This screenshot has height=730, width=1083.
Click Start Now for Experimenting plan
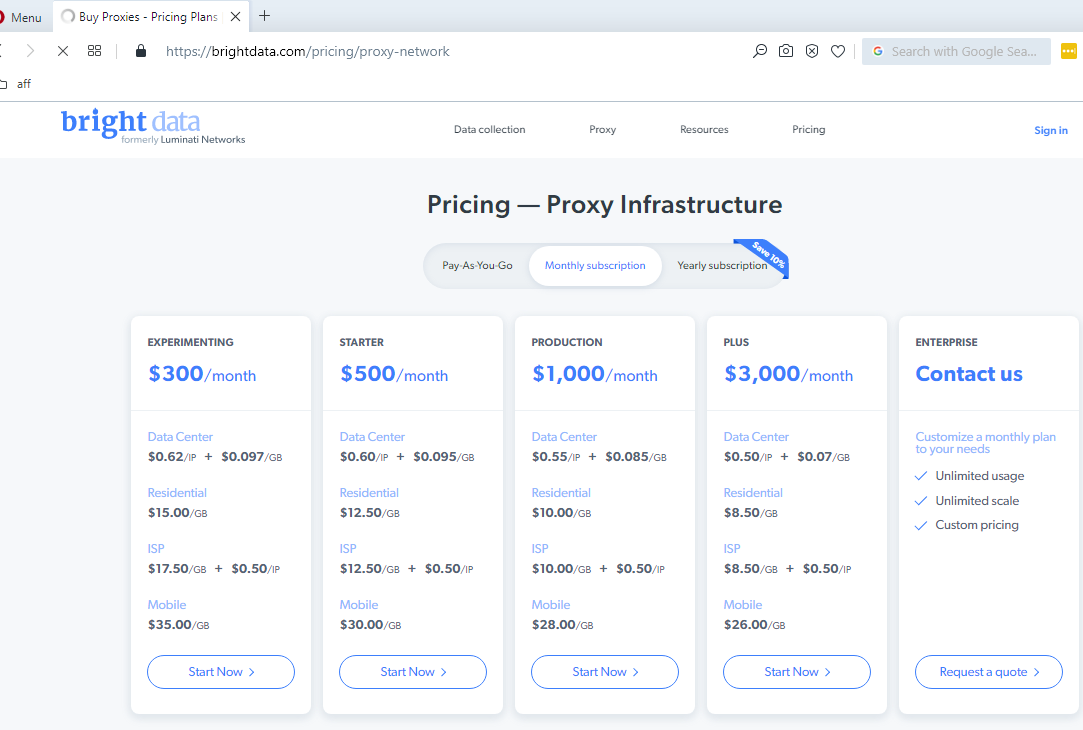coord(221,672)
